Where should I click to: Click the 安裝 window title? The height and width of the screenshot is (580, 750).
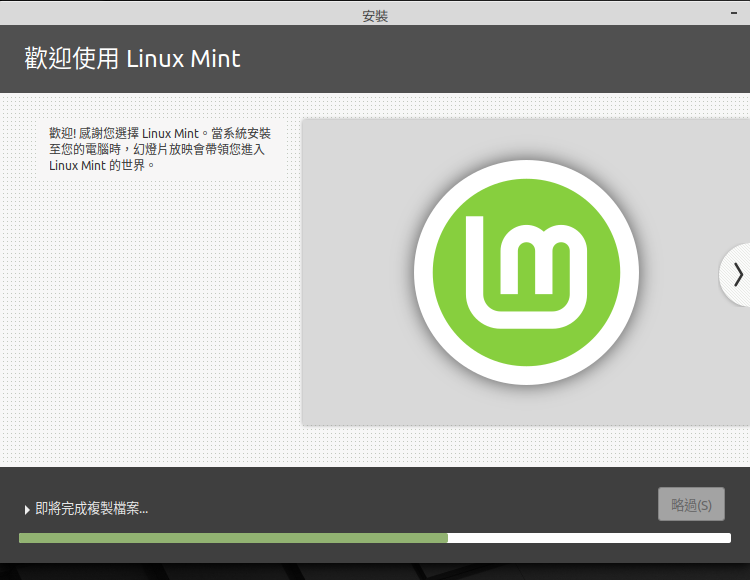point(375,16)
